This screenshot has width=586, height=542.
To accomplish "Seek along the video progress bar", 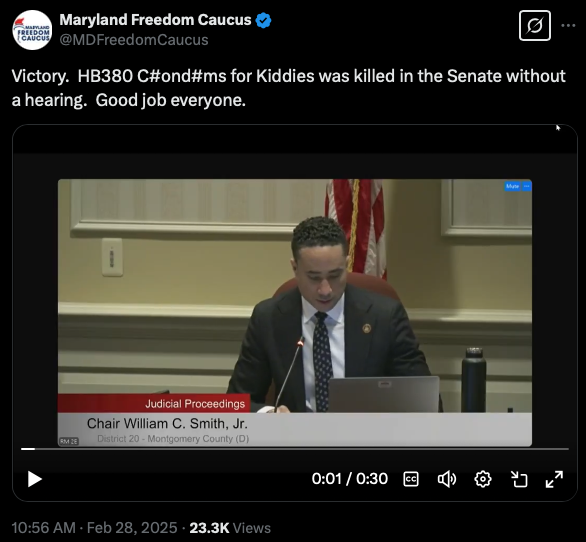I will click(x=295, y=449).
